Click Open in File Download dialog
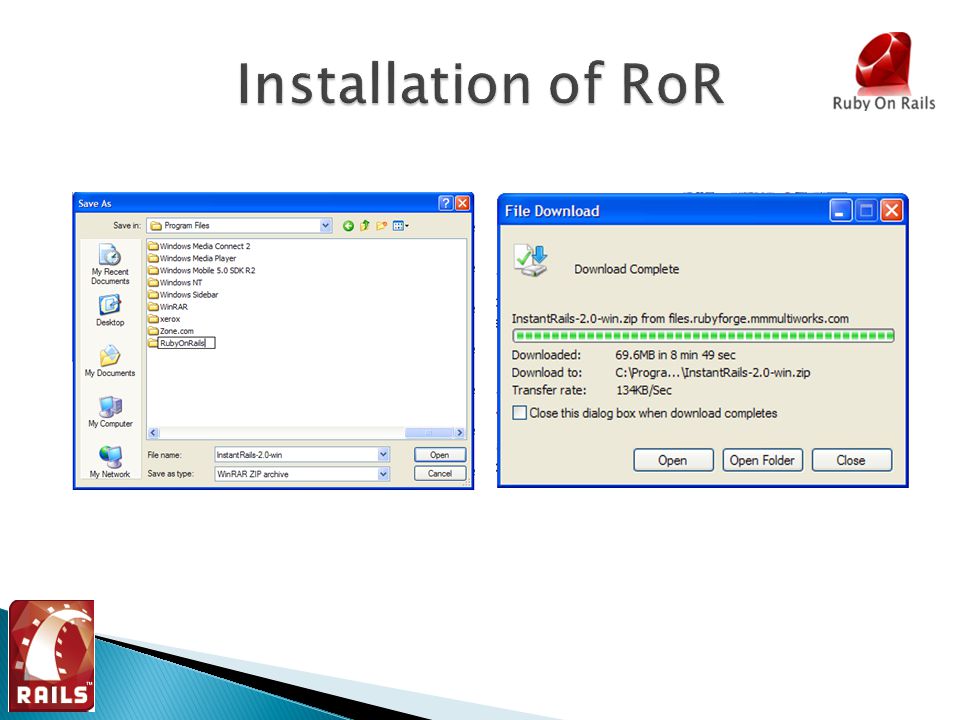Screen dimensions: 960x720 coord(673,460)
